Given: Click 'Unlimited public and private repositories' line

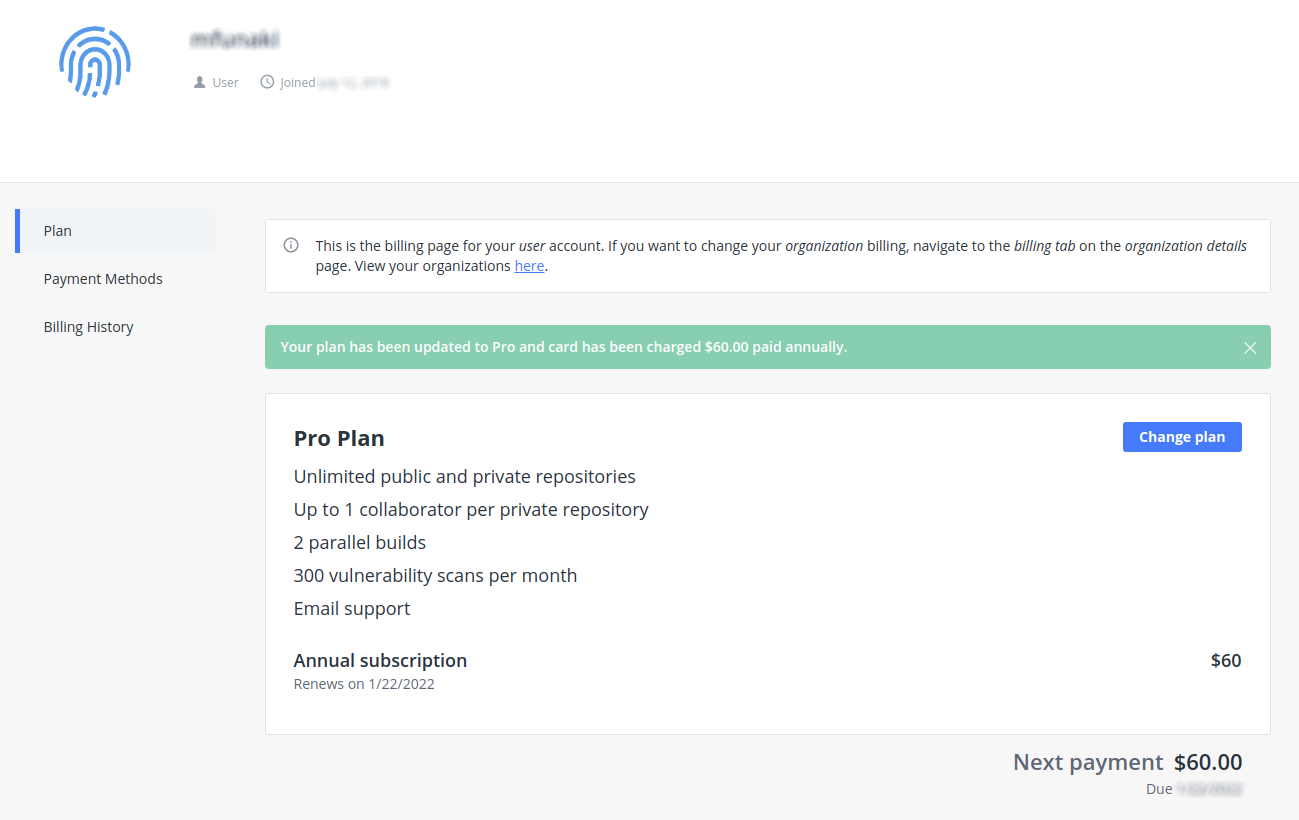Looking at the screenshot, I should tap(464, 476).
